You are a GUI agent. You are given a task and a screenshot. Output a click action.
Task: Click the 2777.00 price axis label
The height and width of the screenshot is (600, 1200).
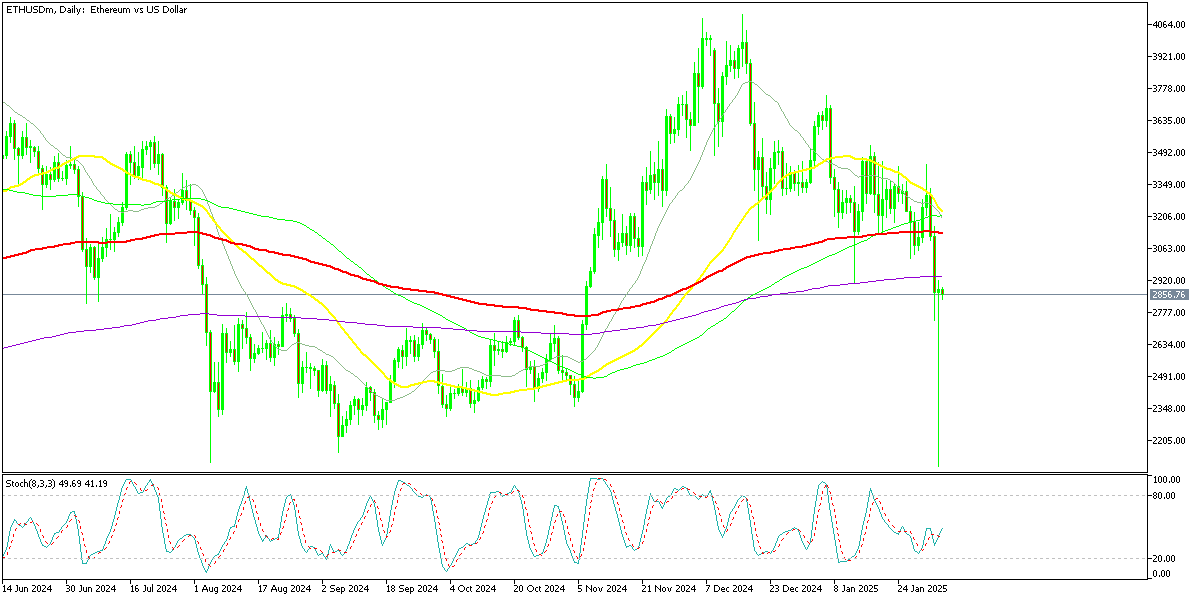[x=1169, y=313]
